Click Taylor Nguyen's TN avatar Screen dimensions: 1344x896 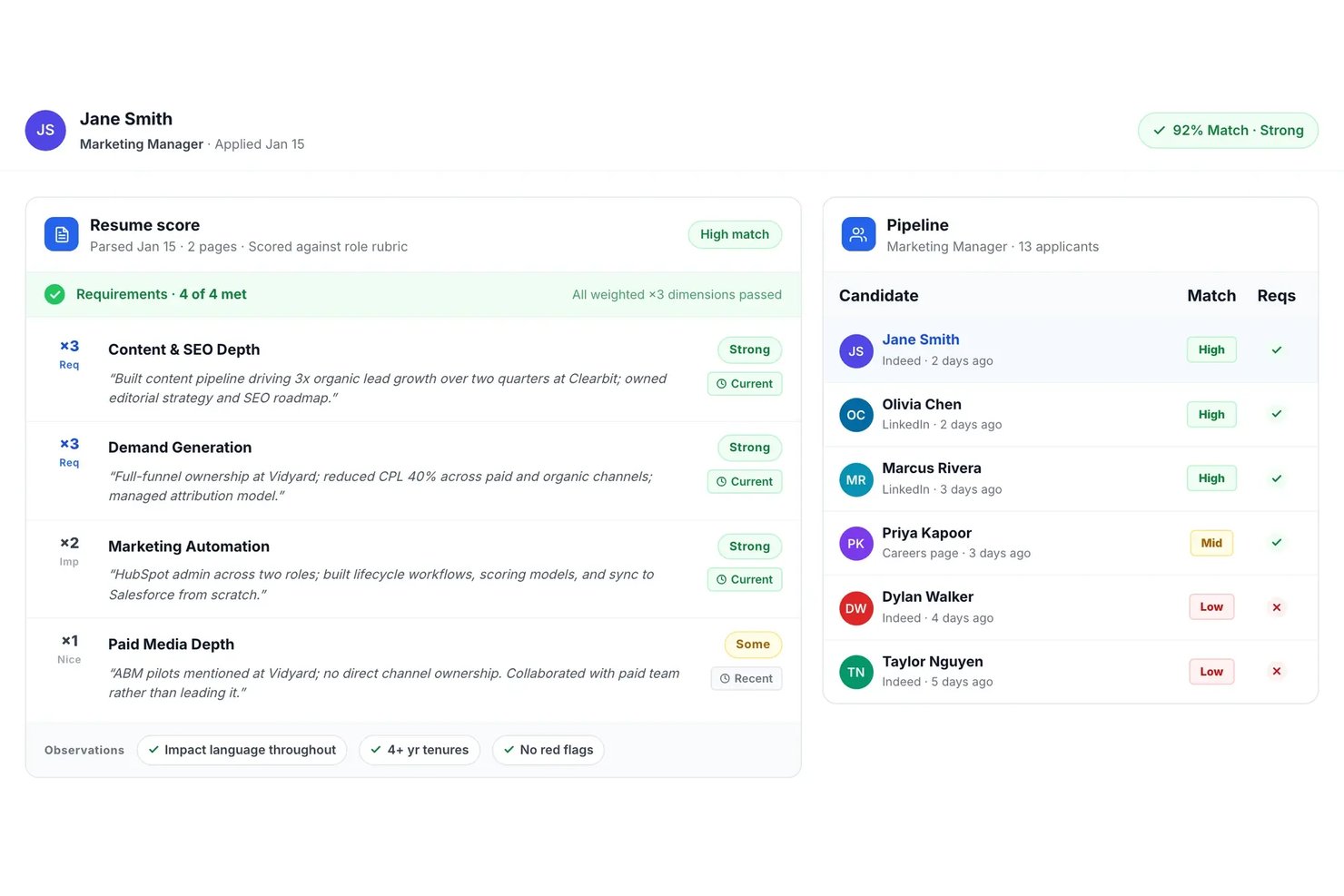tap(855, 673)
